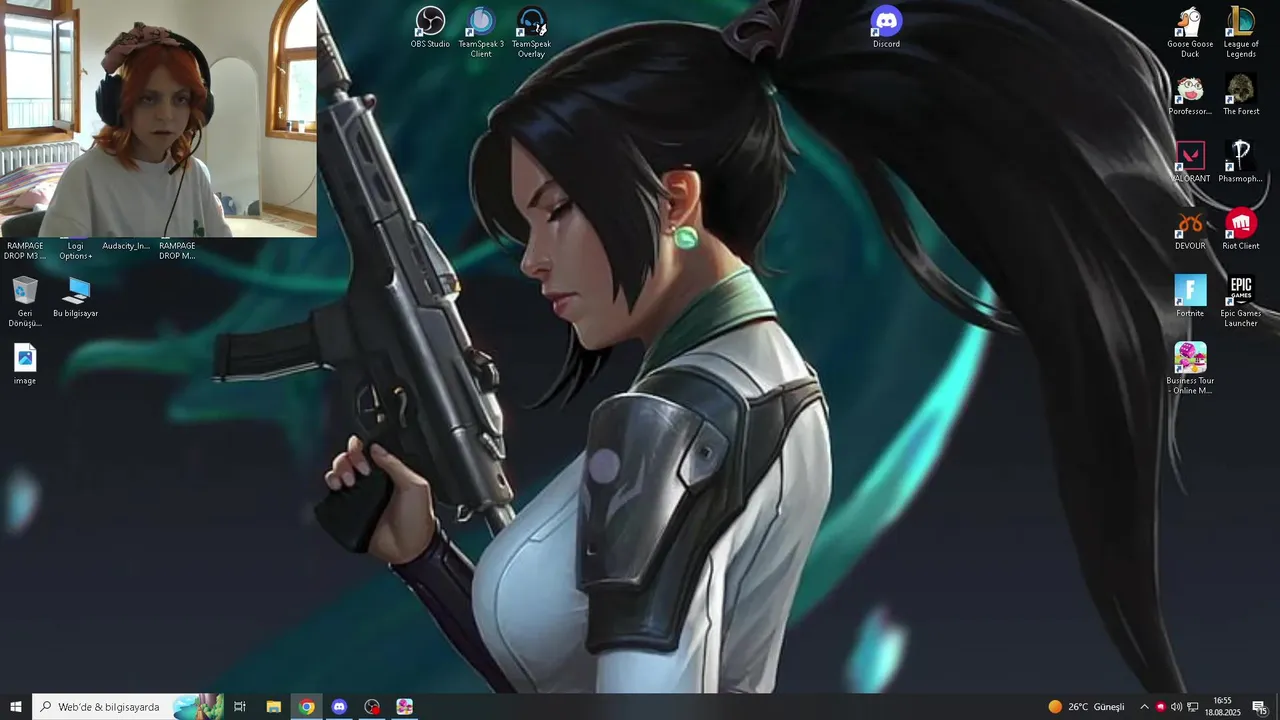Select the Epic Games Launcher icon
Screen dimensions: 1280x720
point(1241,300)
